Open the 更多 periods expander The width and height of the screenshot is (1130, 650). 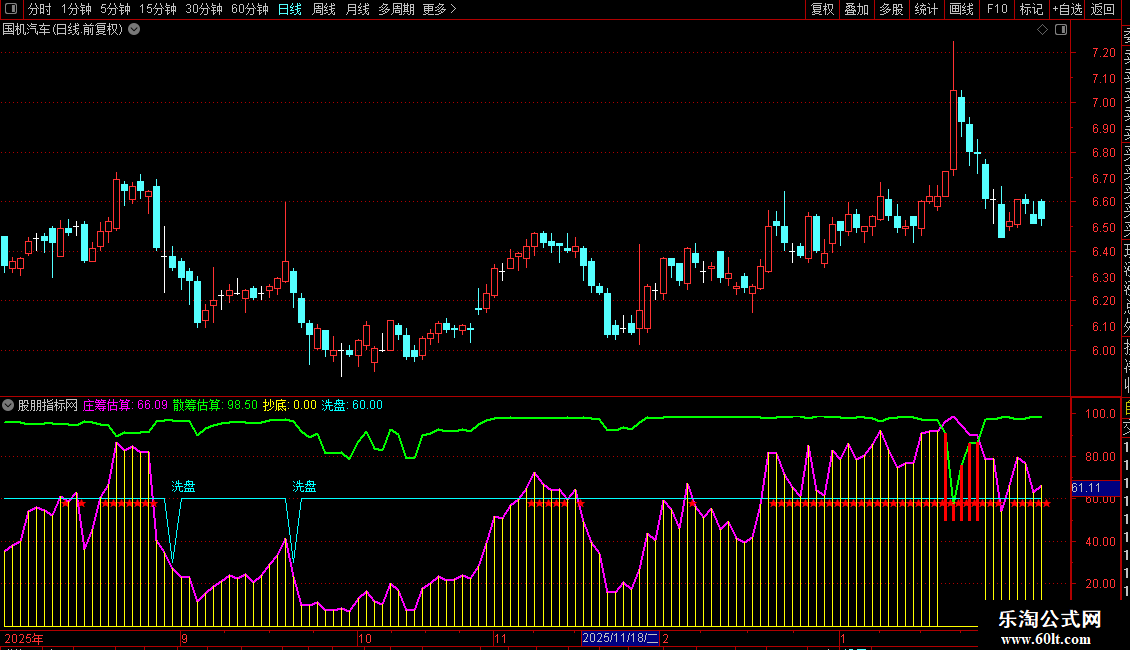coord(438,10)
